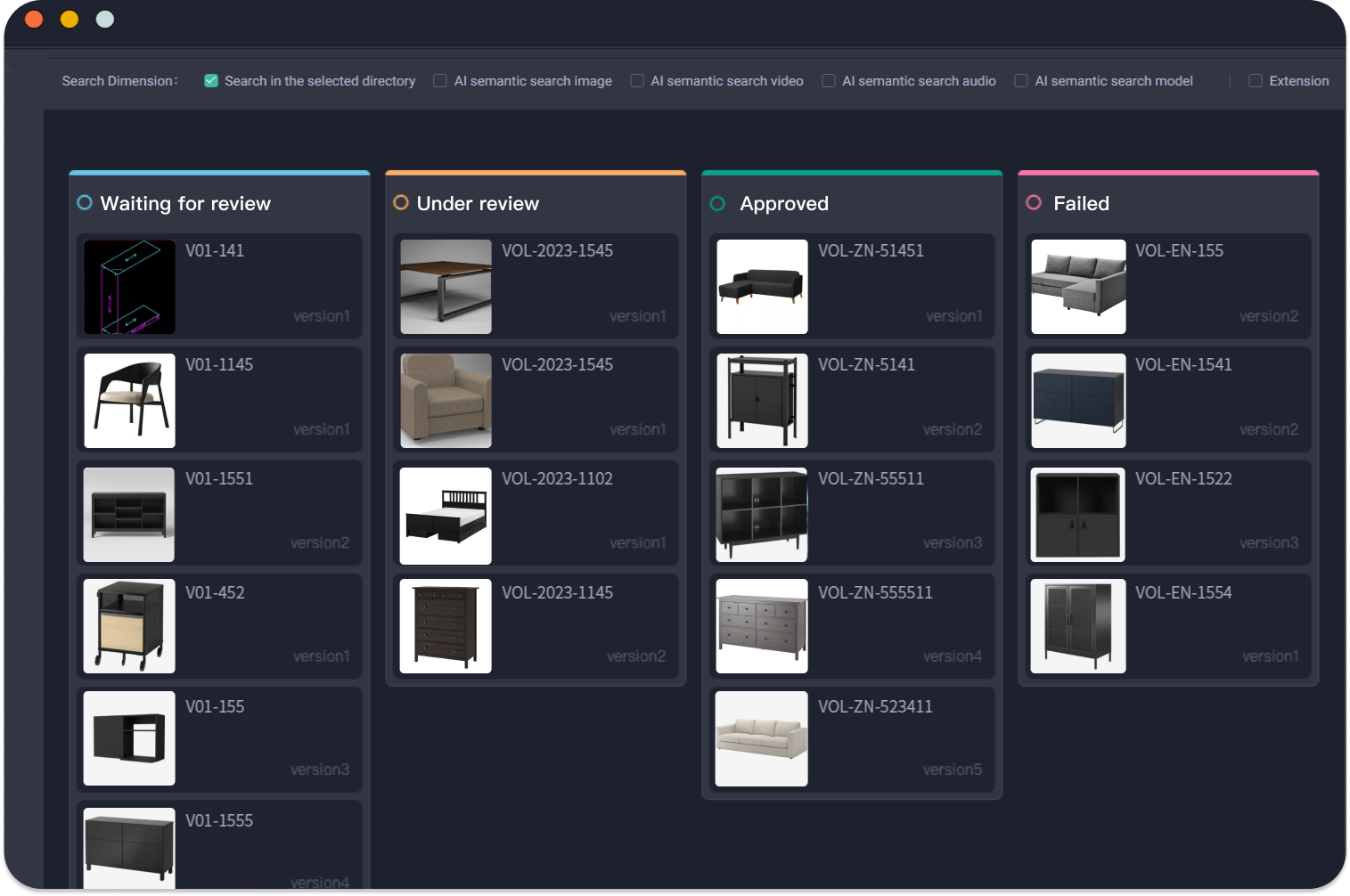Screen dimensions: 1350x896
Task: Click version4 label on VOL-ZN-555511 card
Action: 953,656
